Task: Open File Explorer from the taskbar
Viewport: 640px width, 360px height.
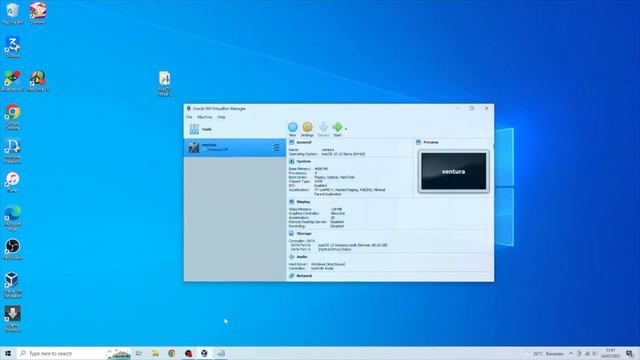Action: [x=156, y=353]
